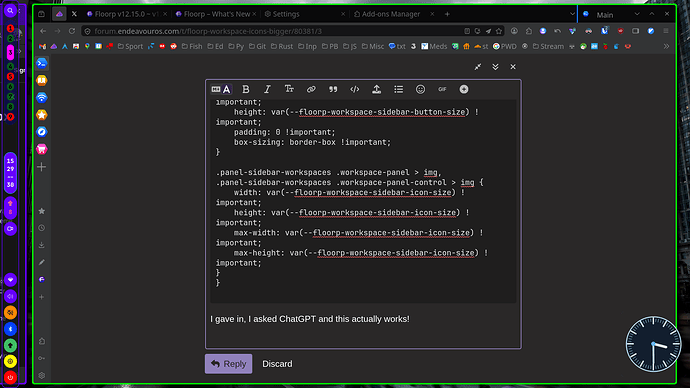690x388 pixels.
Task: Toggle bold formatting in the composer
Action: click(246, 89)
